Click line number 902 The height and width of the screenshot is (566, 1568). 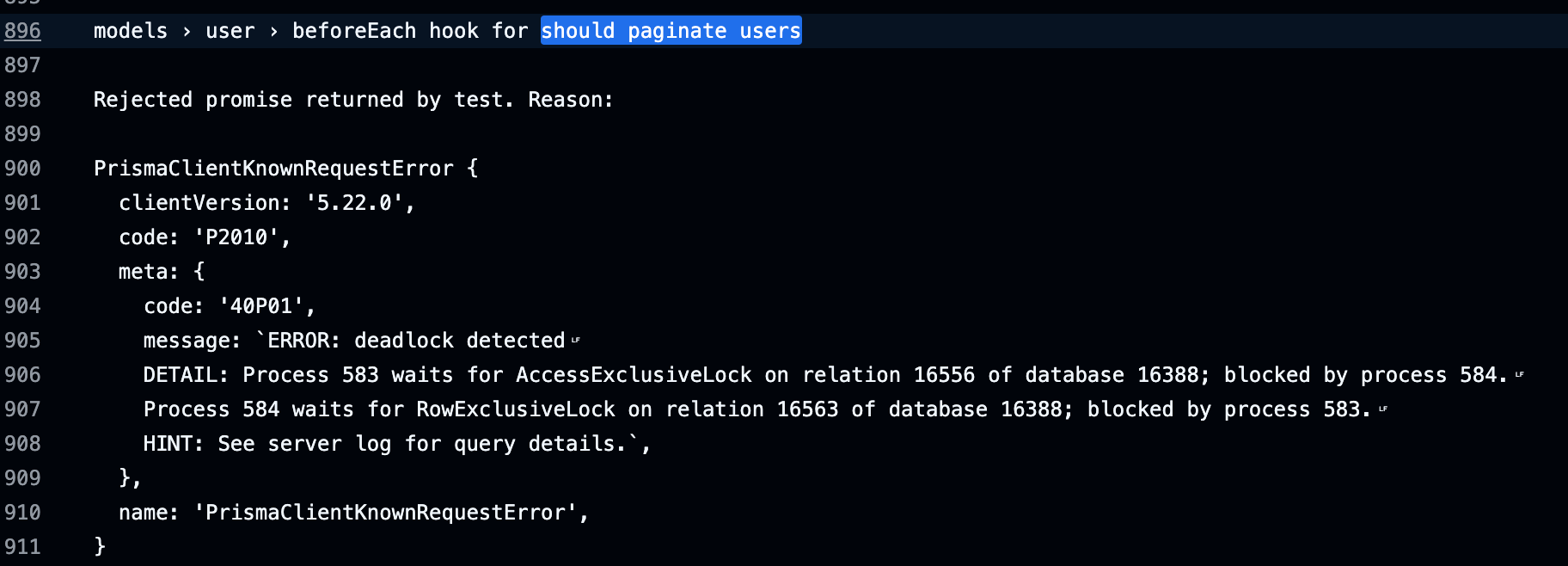click(22, 237)
